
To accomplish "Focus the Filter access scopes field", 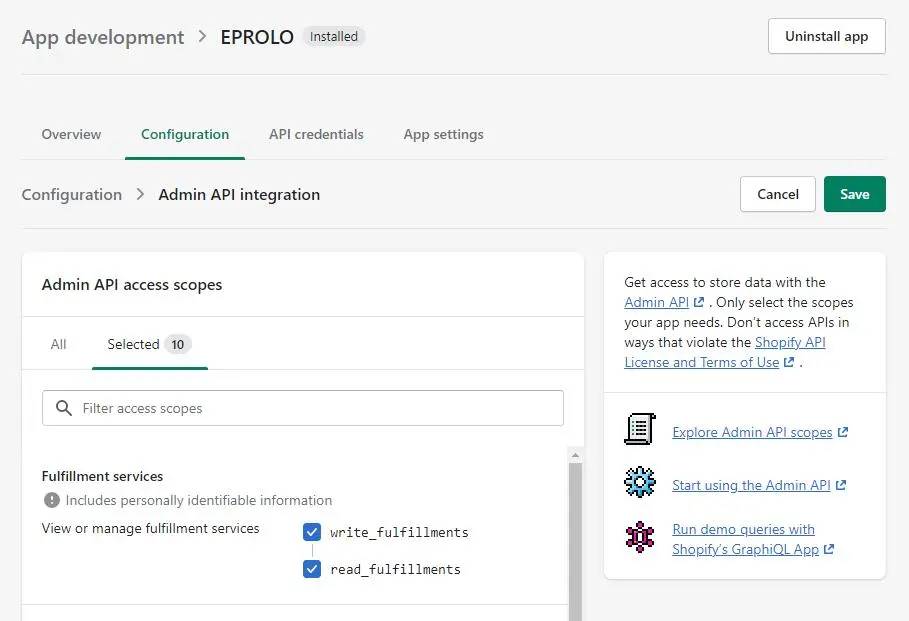I will 303,408.
